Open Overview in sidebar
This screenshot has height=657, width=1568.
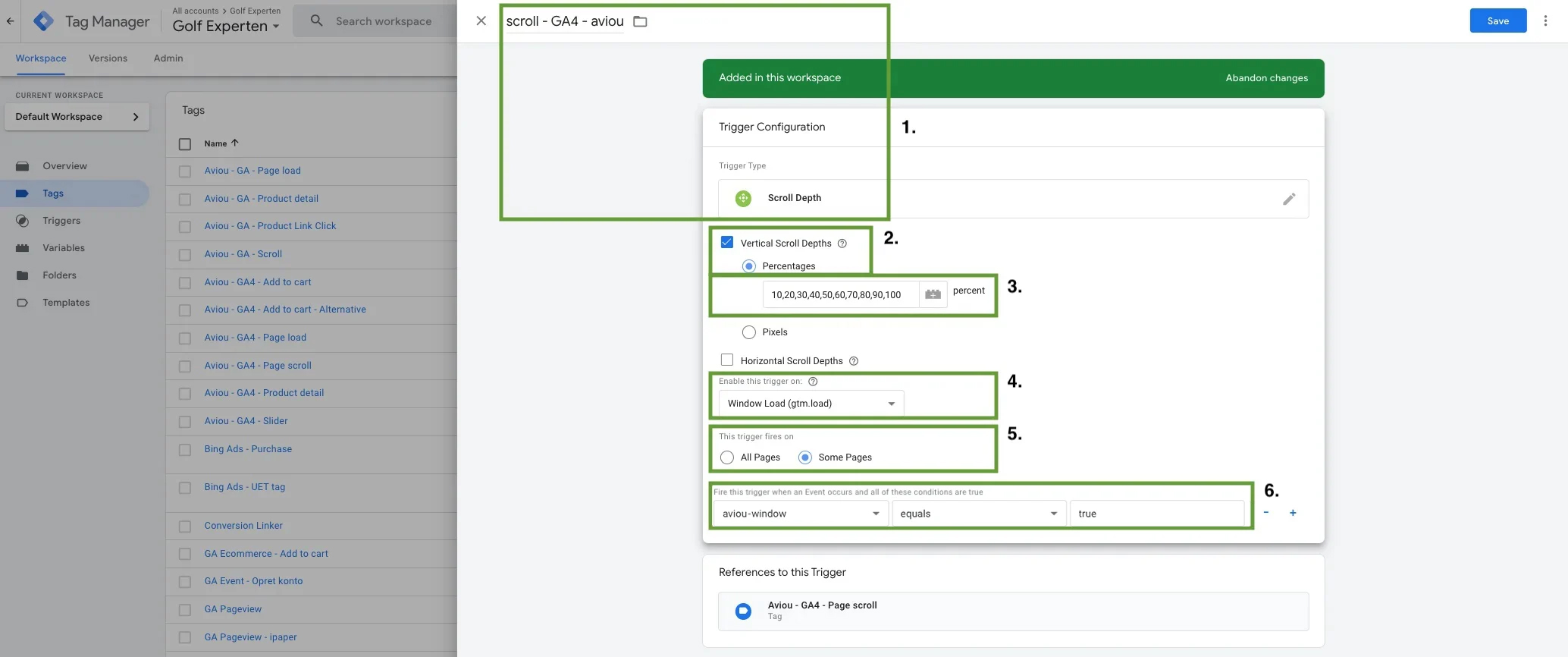point(64,166)
